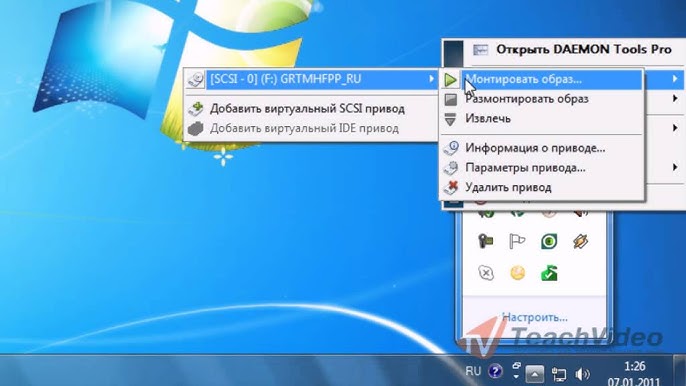The height and width of the screenshot is (386, 686).
Task: Click the yellow round face tray icon
Action: (517, 273)
